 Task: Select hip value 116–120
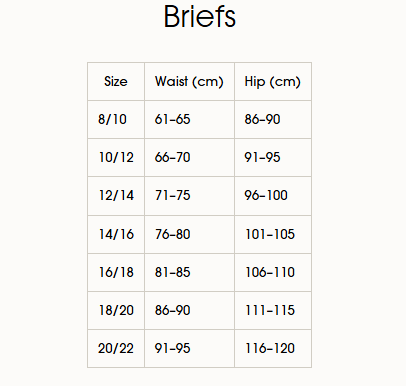coord(270,348)
